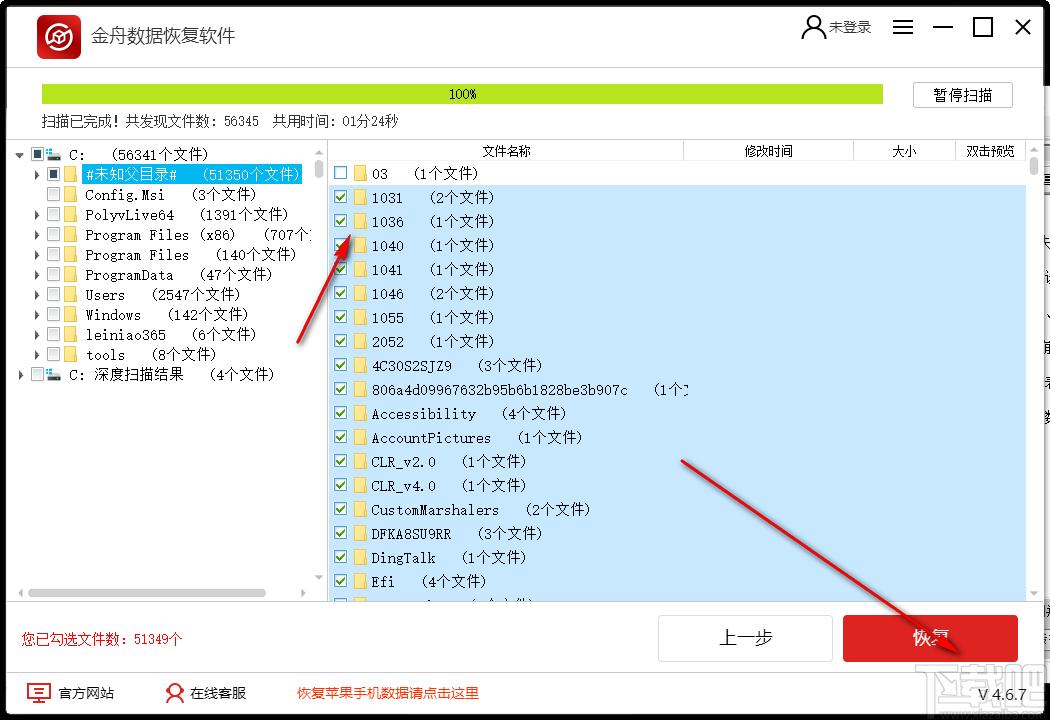Screen dimensions: 1050x720
Task: Click folder icon of ProgramData in tree
Action: [x=71, y=275]
